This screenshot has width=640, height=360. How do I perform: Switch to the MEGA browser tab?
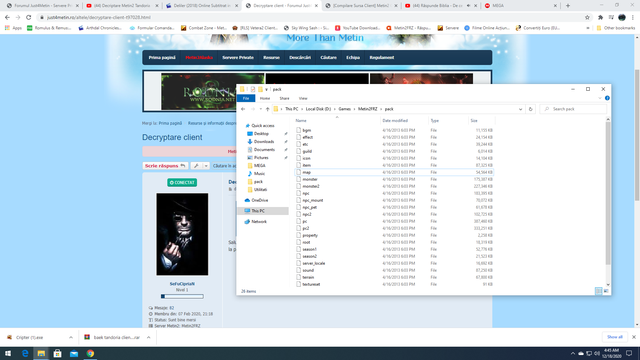pos(520,6)
